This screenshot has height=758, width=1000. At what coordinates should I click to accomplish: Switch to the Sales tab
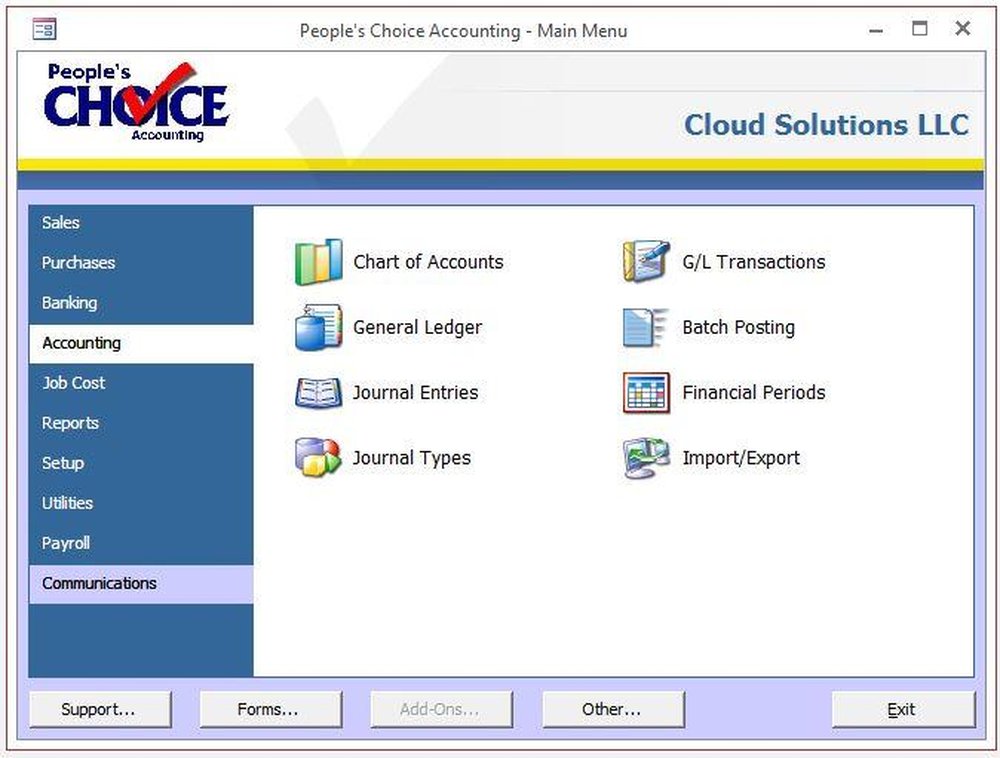pyautogui.click(x=60, y=222)
